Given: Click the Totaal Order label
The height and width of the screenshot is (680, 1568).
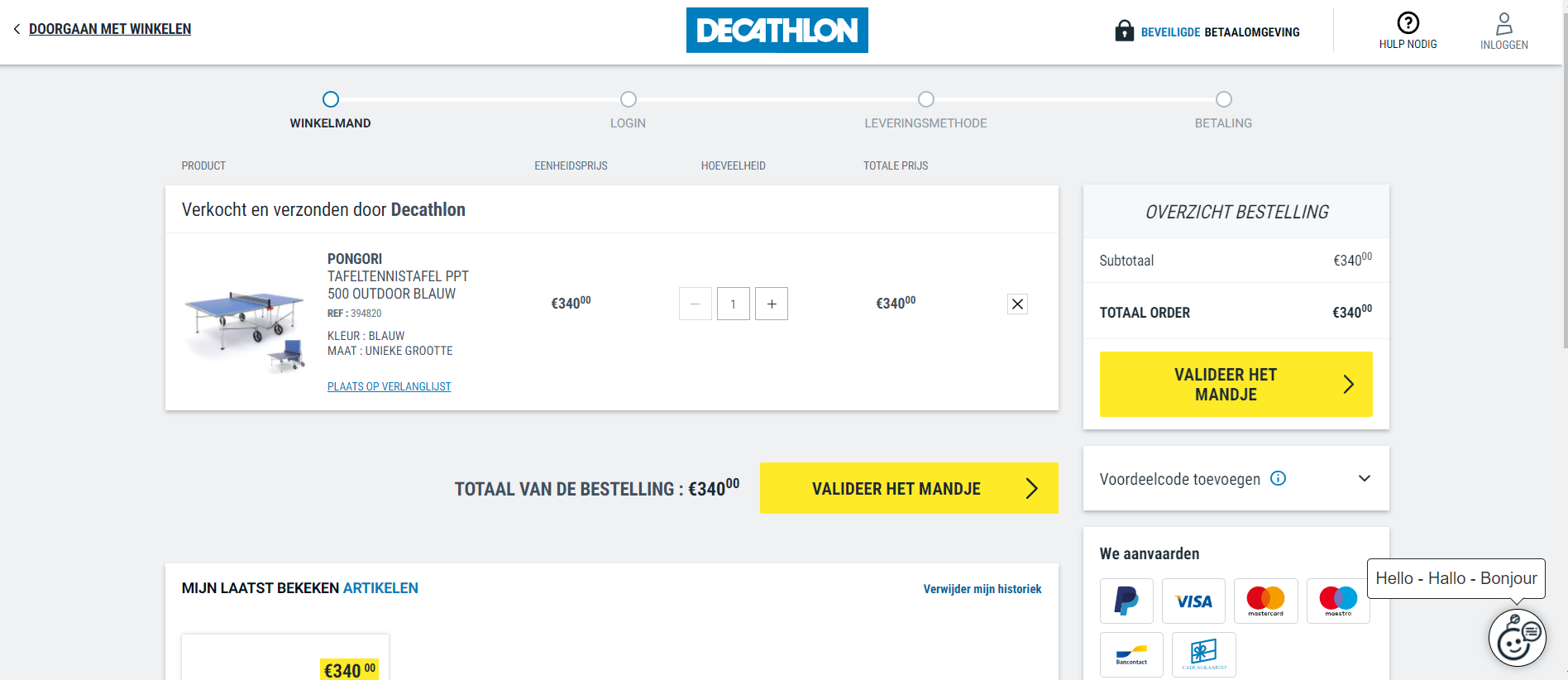Looking at the screenshot, I should (x=1145, y=313).
